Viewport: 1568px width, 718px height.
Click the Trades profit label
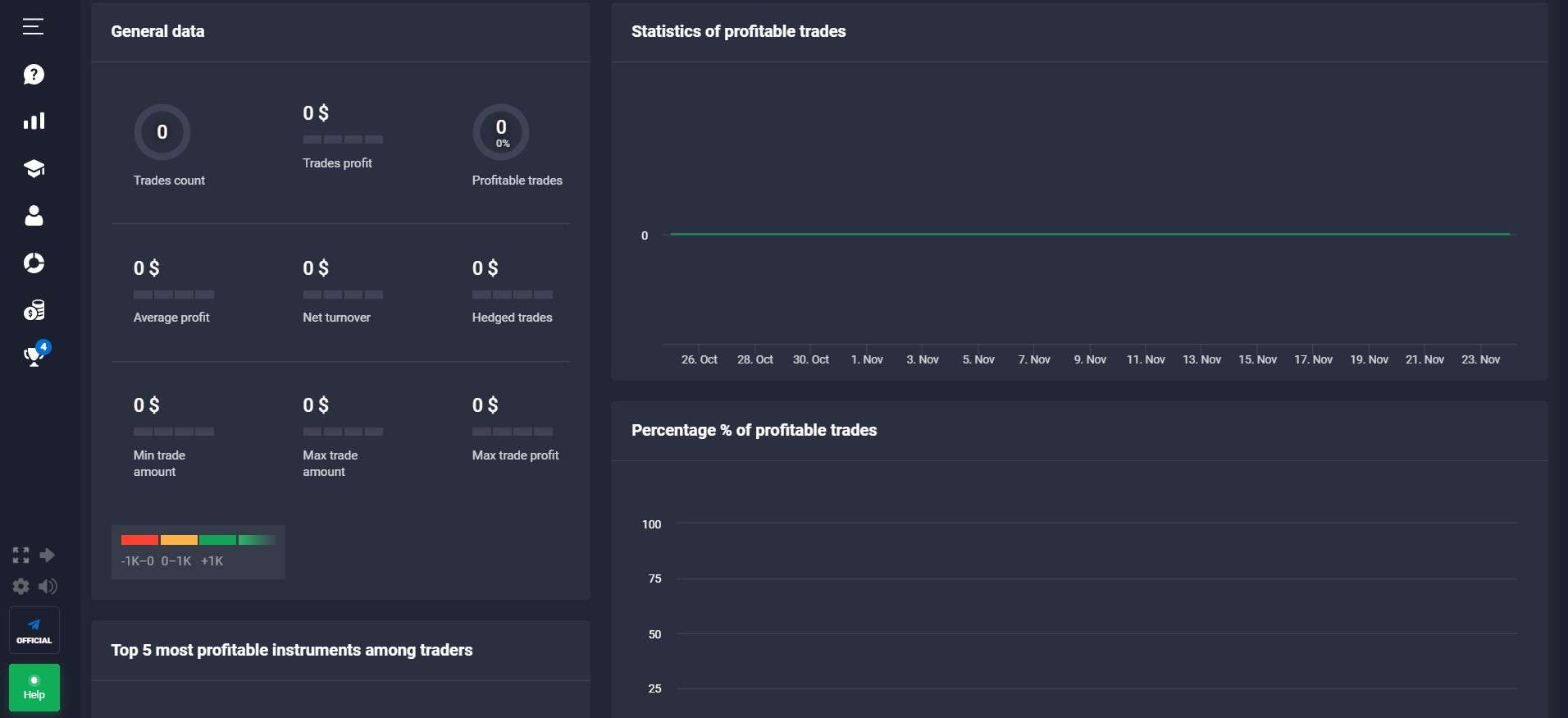click(x=337, y=163)
